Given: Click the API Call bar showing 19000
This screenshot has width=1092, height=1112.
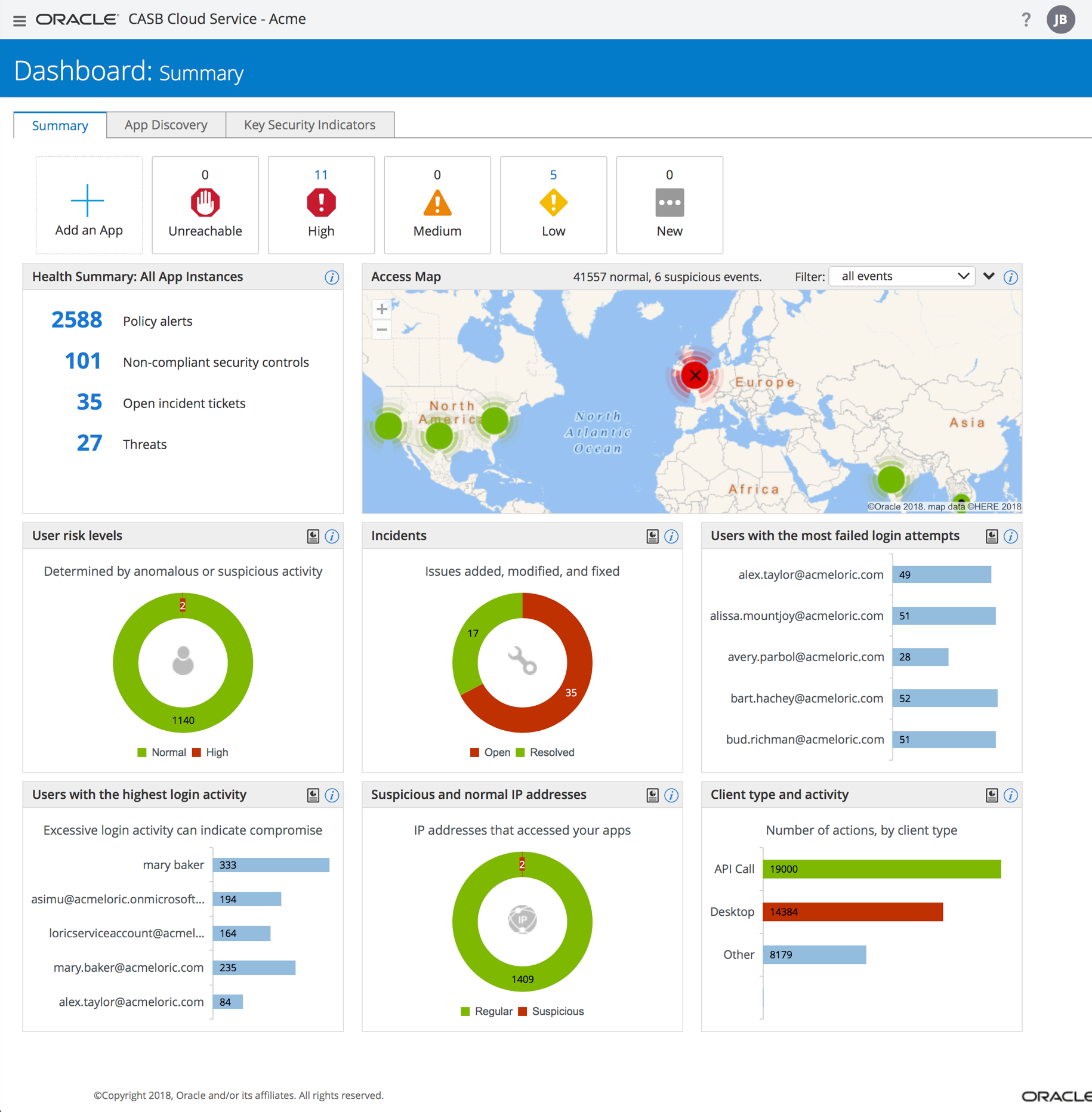Looking at the screenshot, I should pos(882,869).
